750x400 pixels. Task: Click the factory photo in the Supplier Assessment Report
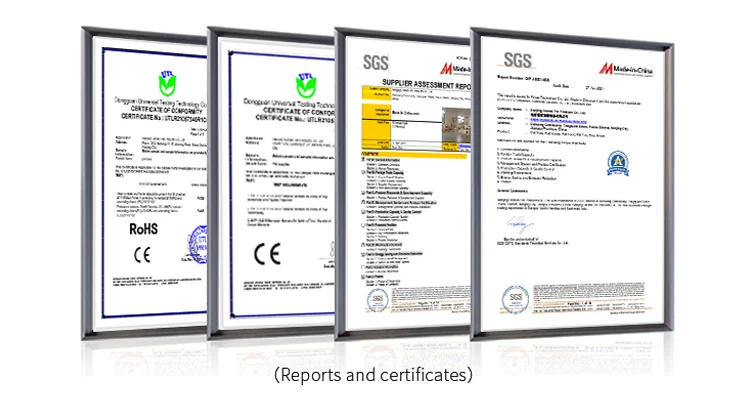coord(456,125)
